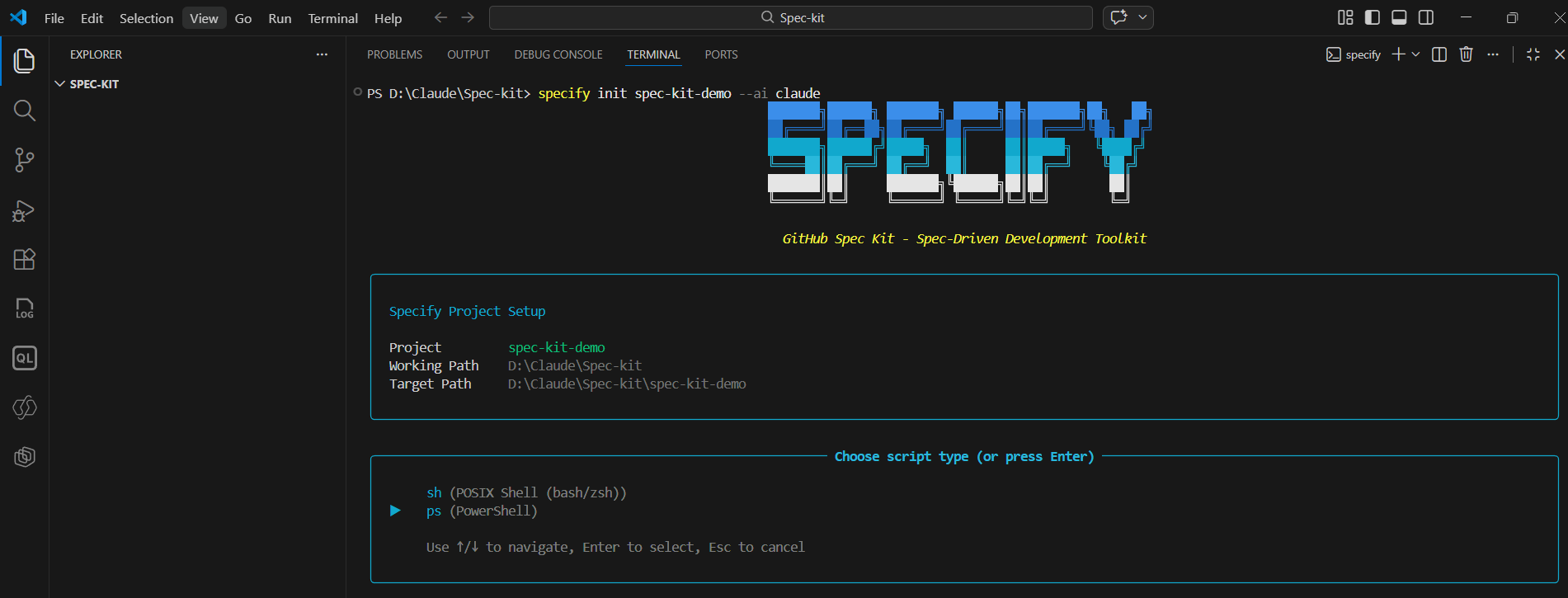Open the Run and Debug view
Image resolution: width=1568 pixels, height=598 pixels.
[25, 210]
